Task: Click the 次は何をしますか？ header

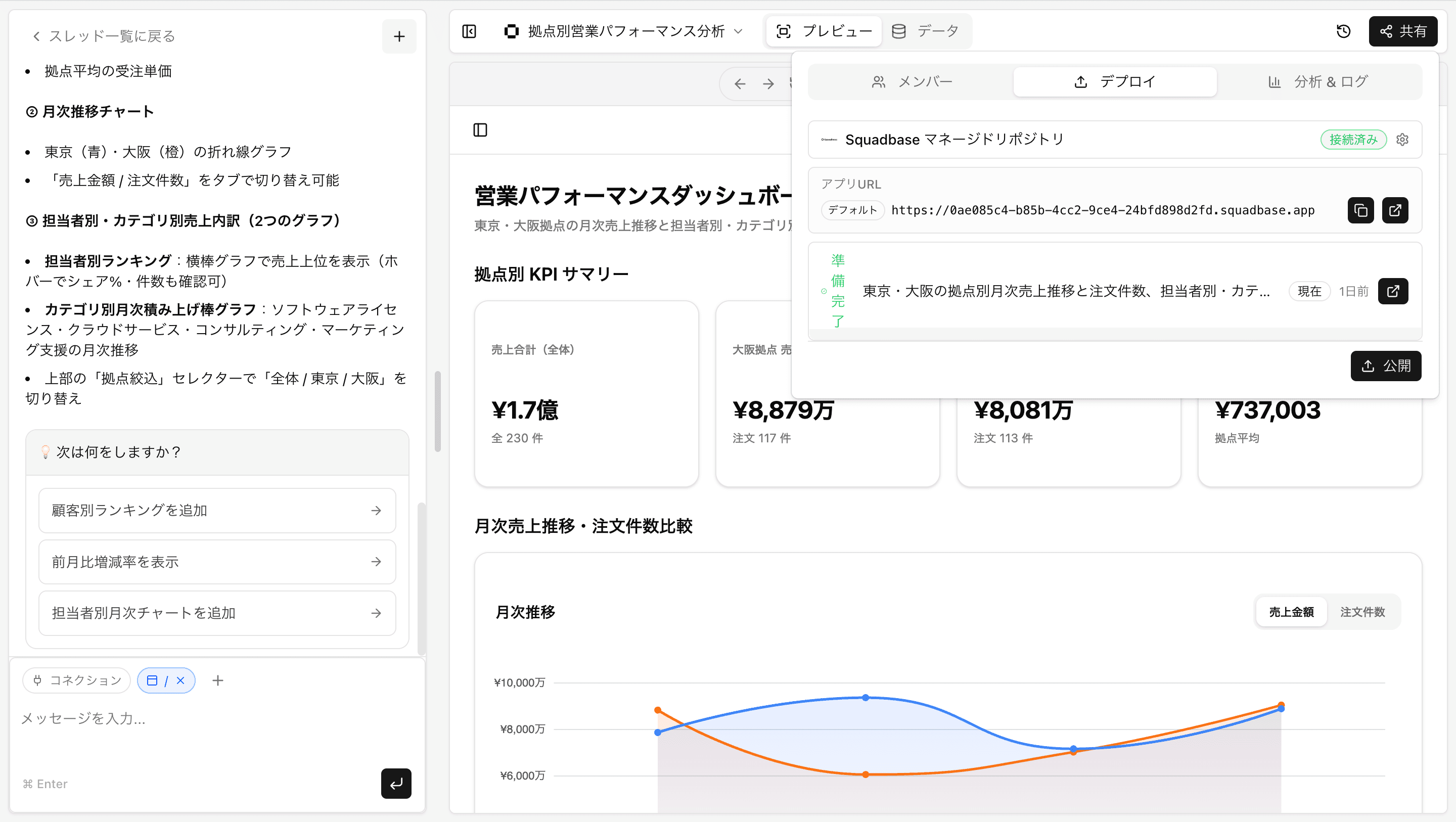Action: (217, 452)
